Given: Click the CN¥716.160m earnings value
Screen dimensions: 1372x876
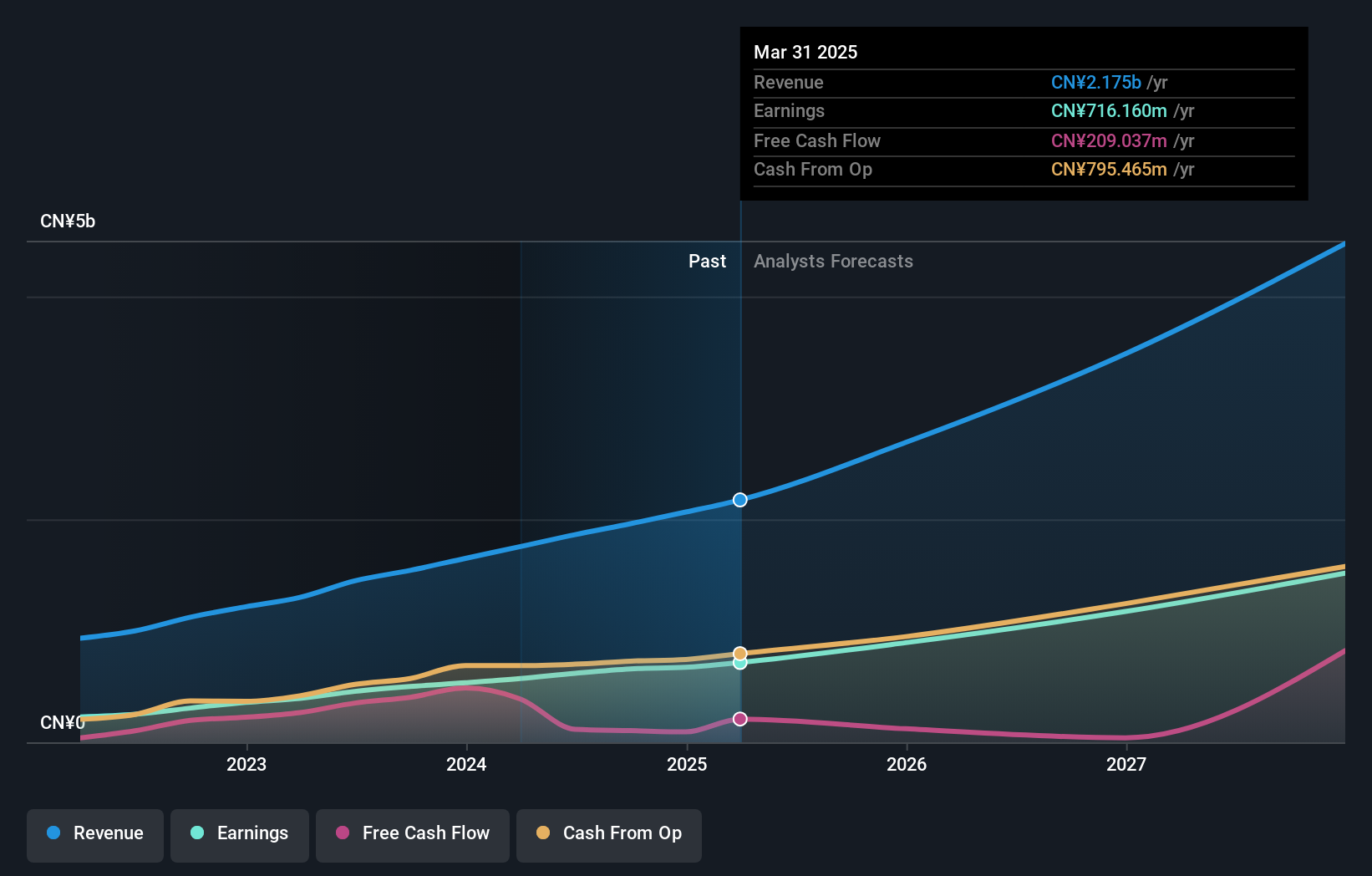Looking at the screenshot, I should point(1109,111).
